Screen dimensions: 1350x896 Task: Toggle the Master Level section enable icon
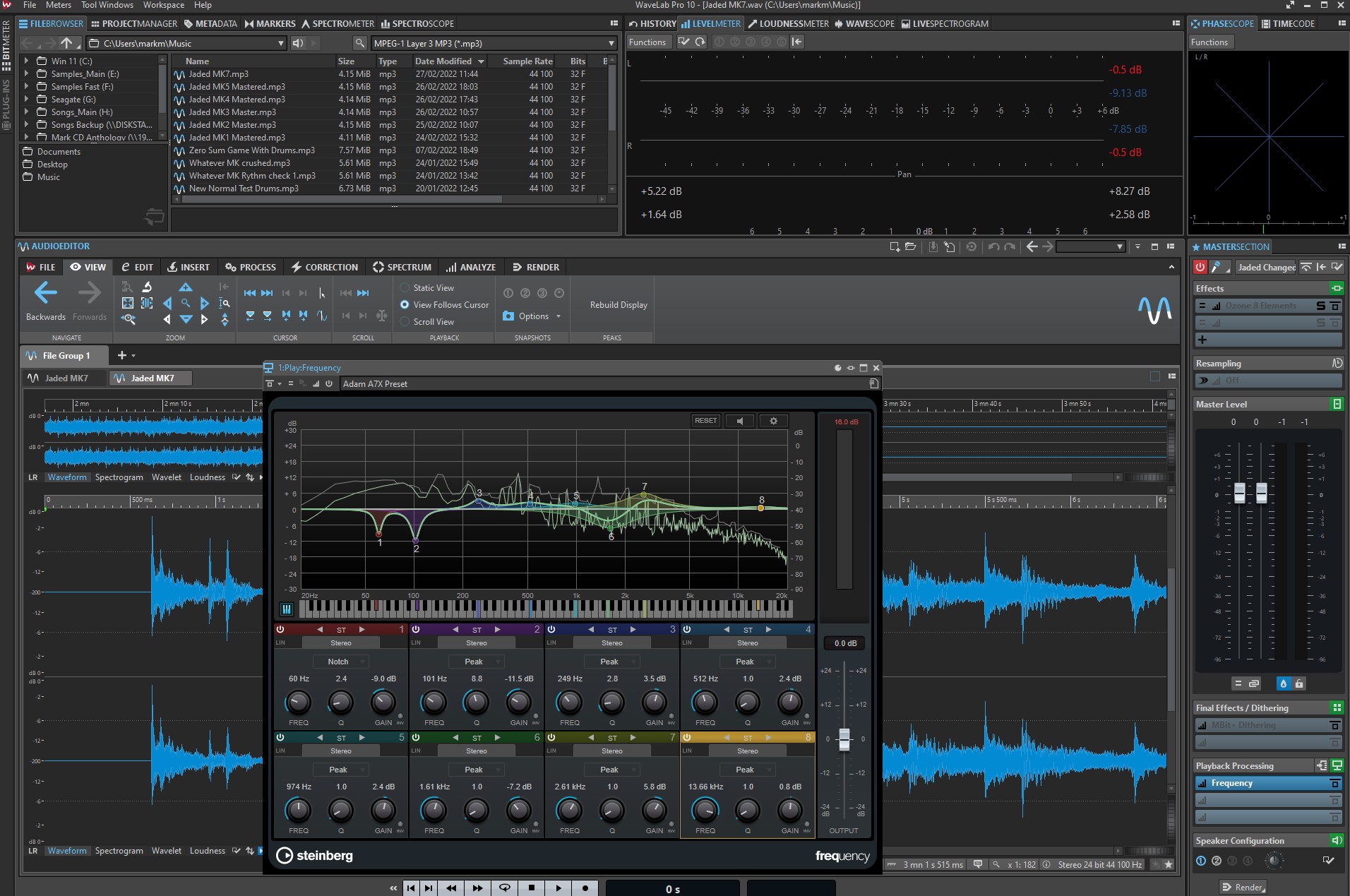click(1337, 404)
